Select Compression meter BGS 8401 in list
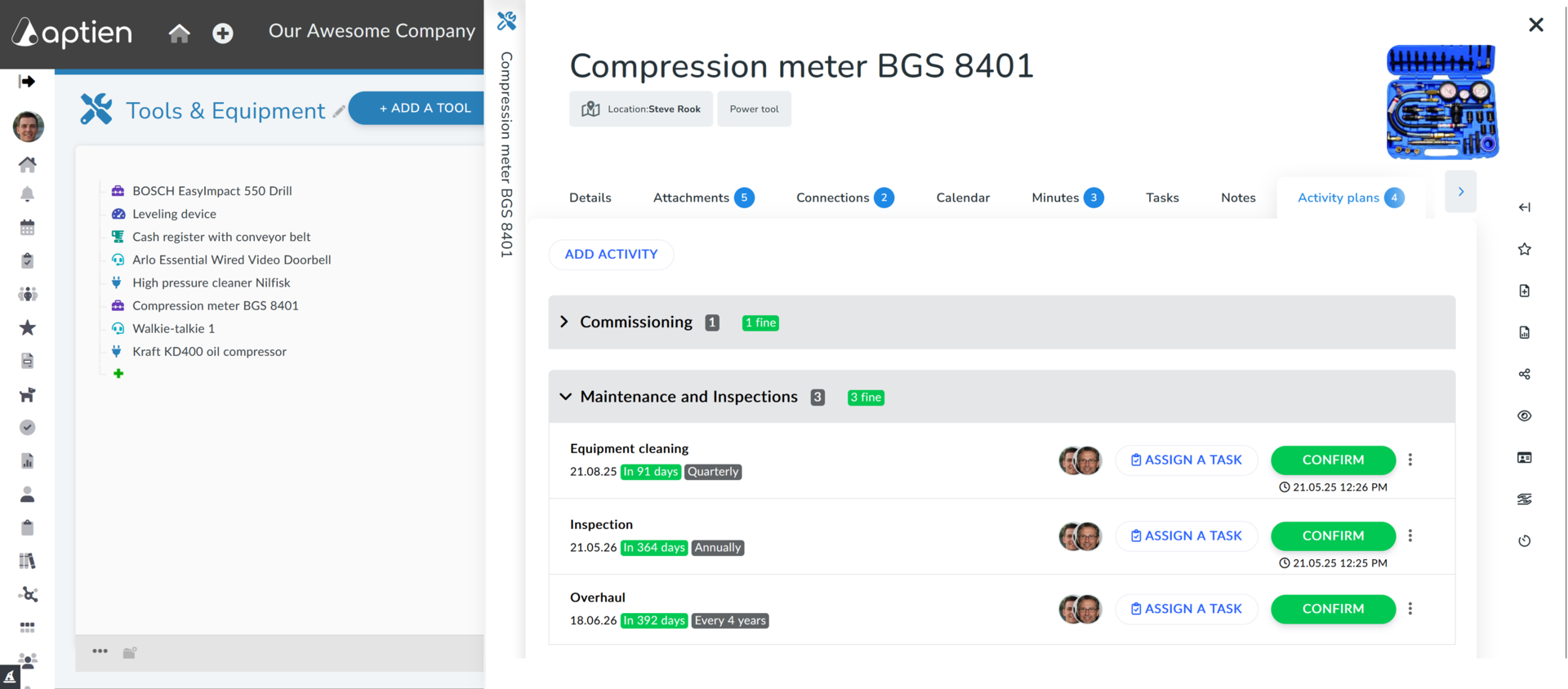Image resolution: width=1568 pixels, height=689 pixels. pos(215,305)
